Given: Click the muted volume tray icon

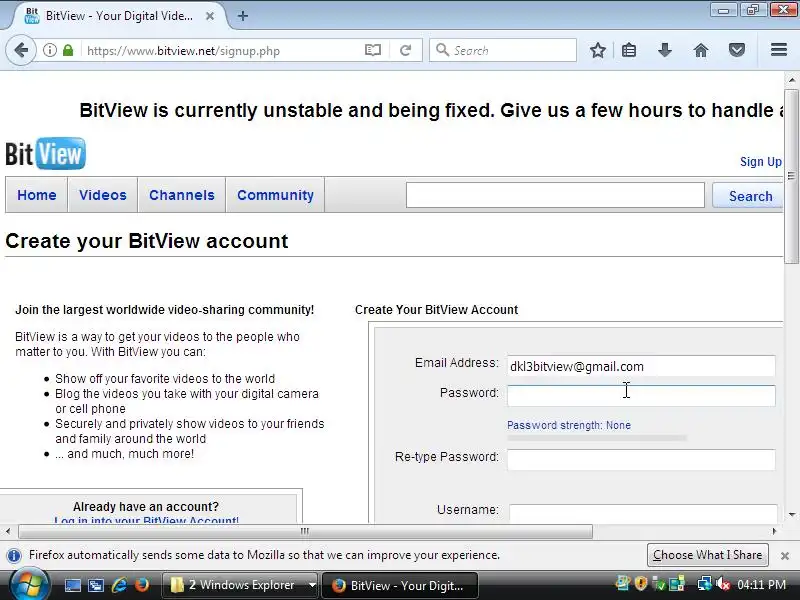Looking at the screenshot, I should (723, 584).
